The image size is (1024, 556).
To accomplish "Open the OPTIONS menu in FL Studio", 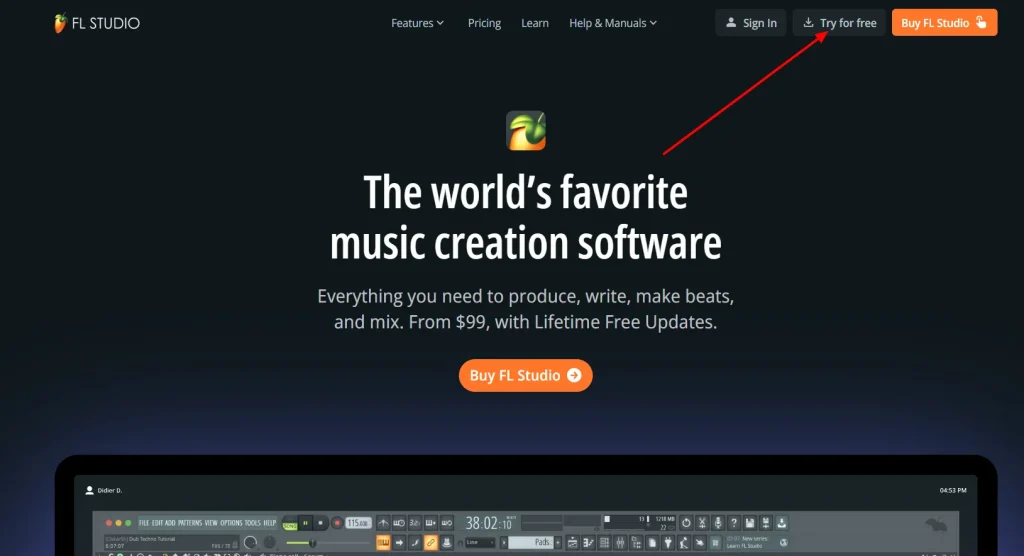I will point(231,523).
